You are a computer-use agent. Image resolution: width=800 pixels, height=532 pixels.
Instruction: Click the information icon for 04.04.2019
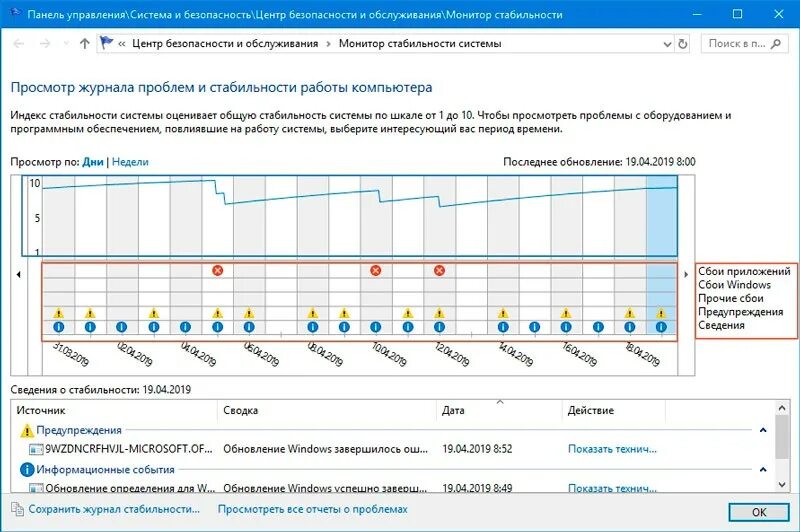coord(185,327)
